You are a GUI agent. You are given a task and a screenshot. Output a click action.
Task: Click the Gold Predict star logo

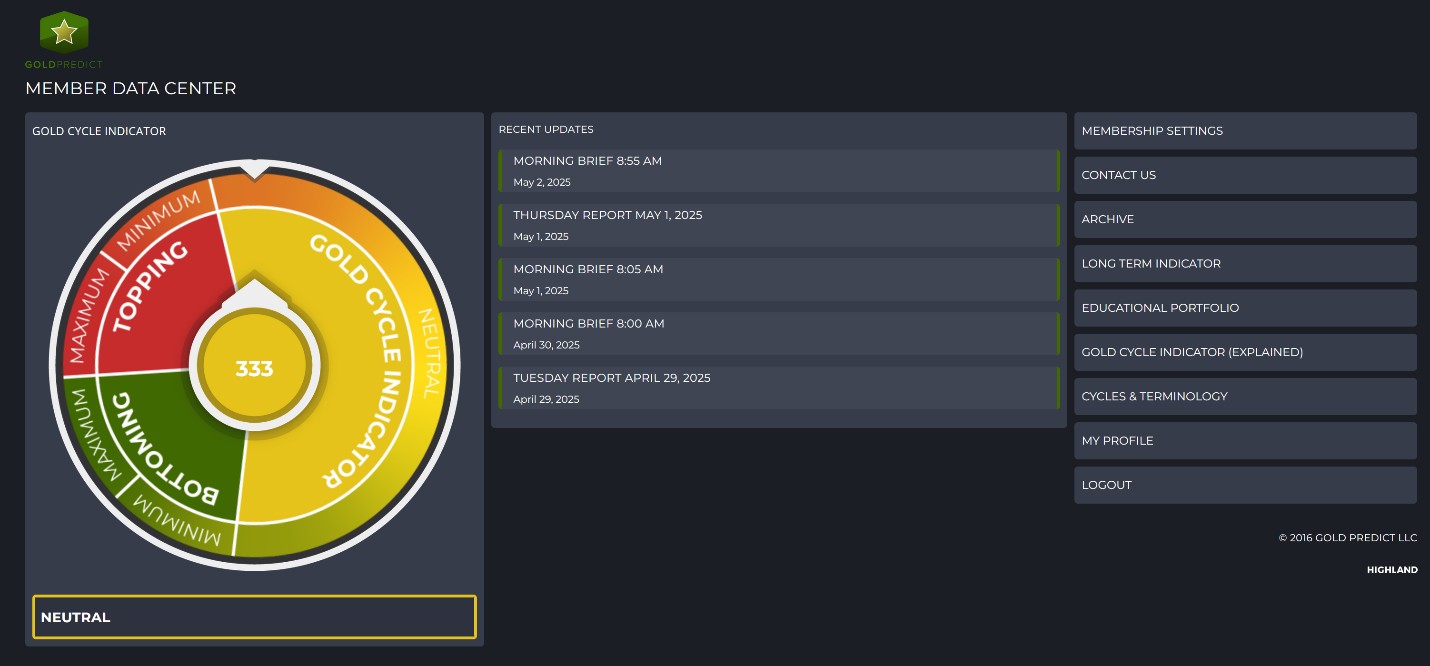(x=64, y=34)
